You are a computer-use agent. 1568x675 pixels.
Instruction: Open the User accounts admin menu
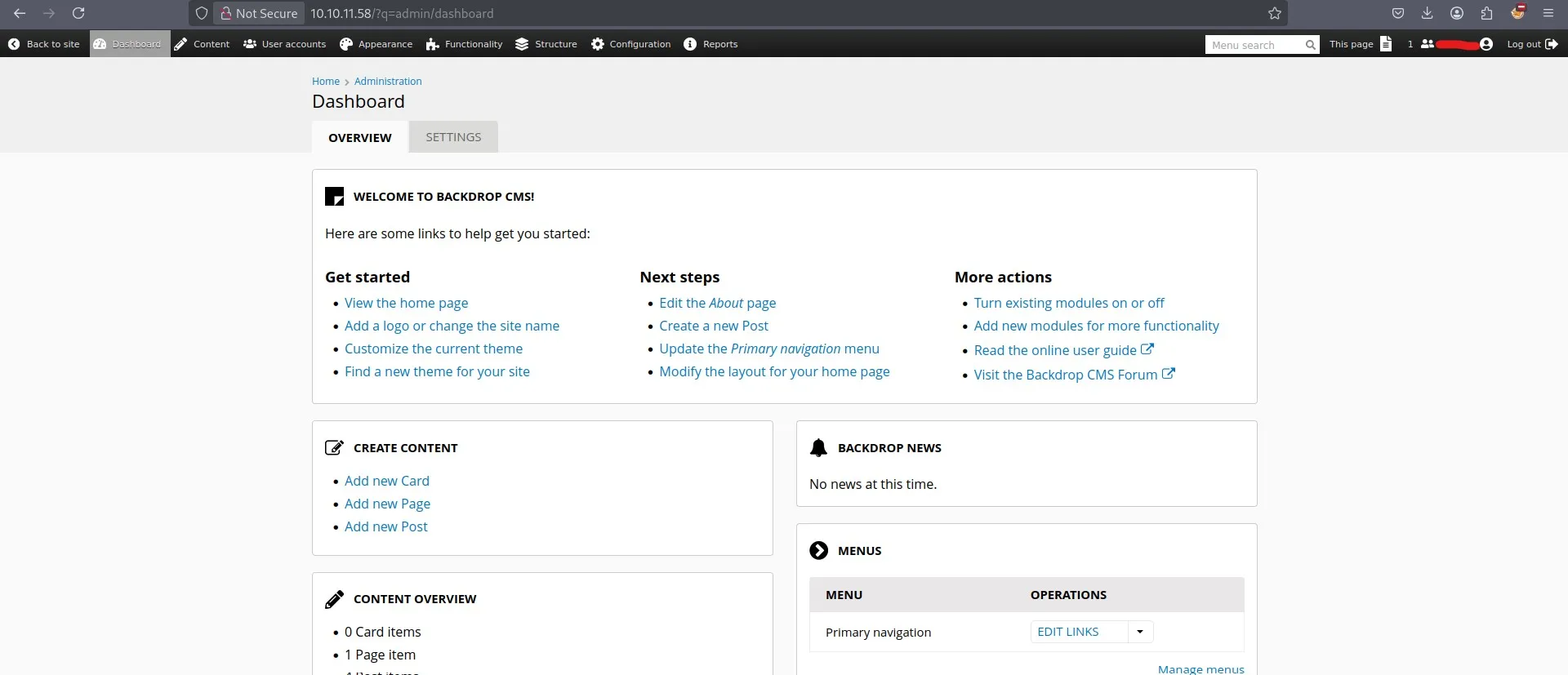click(x=284, y=44)
